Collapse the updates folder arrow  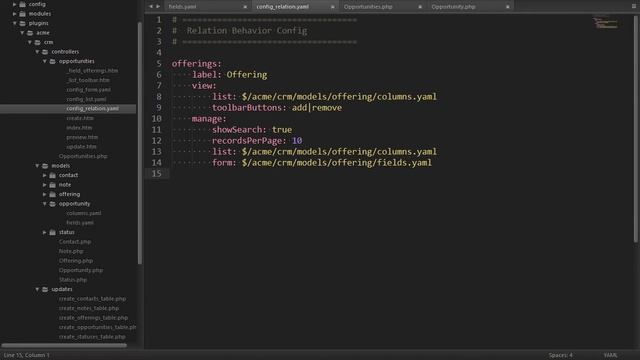click(x=37, y=289)
